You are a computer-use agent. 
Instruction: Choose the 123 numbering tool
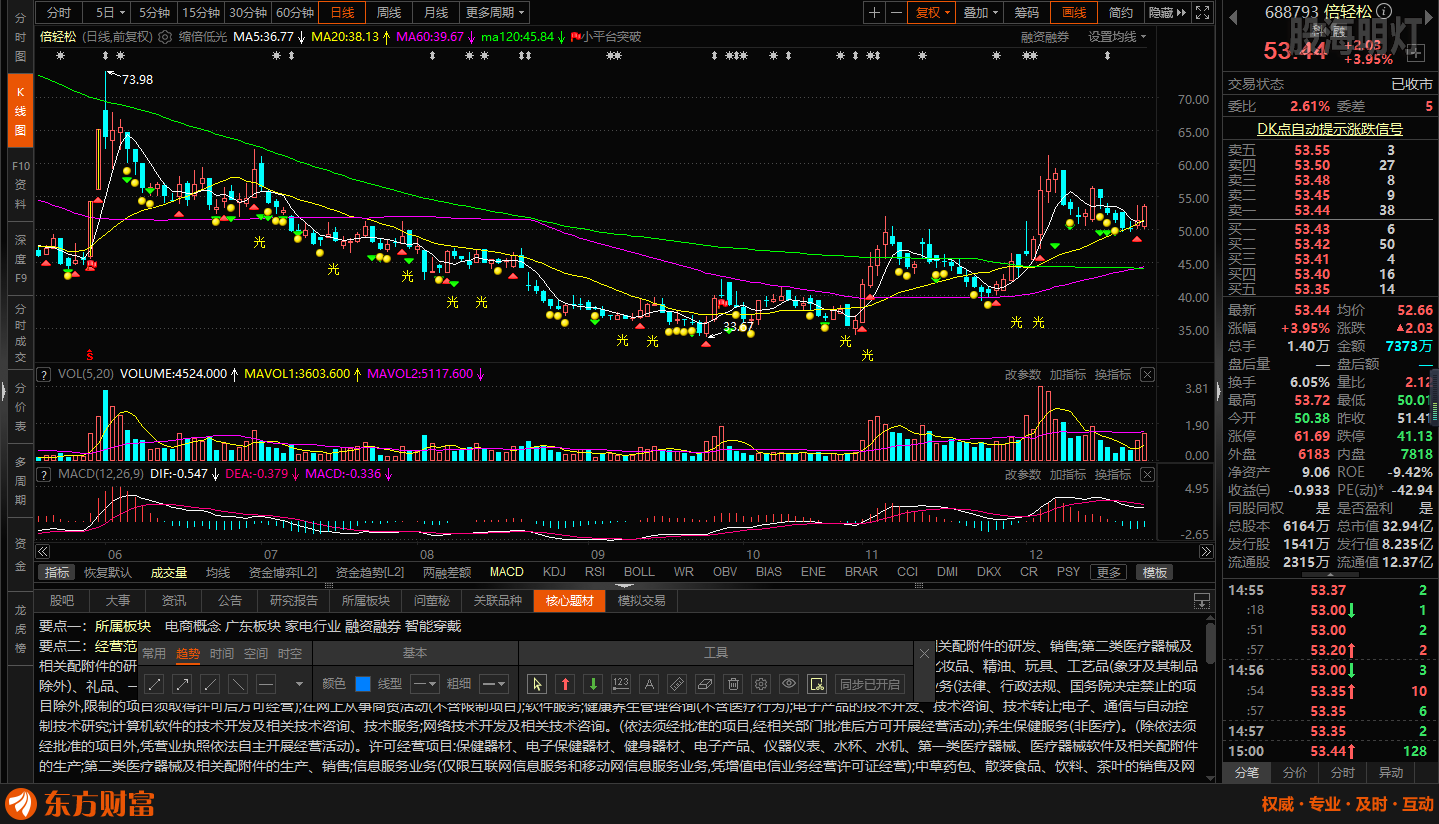pos(621,684)
